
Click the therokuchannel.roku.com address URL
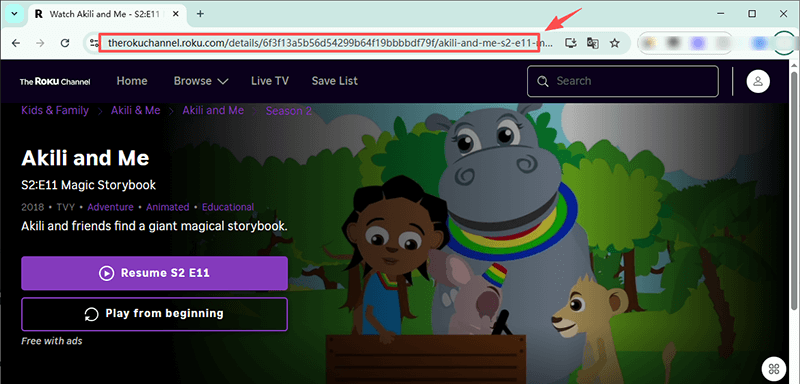[329, 43]
